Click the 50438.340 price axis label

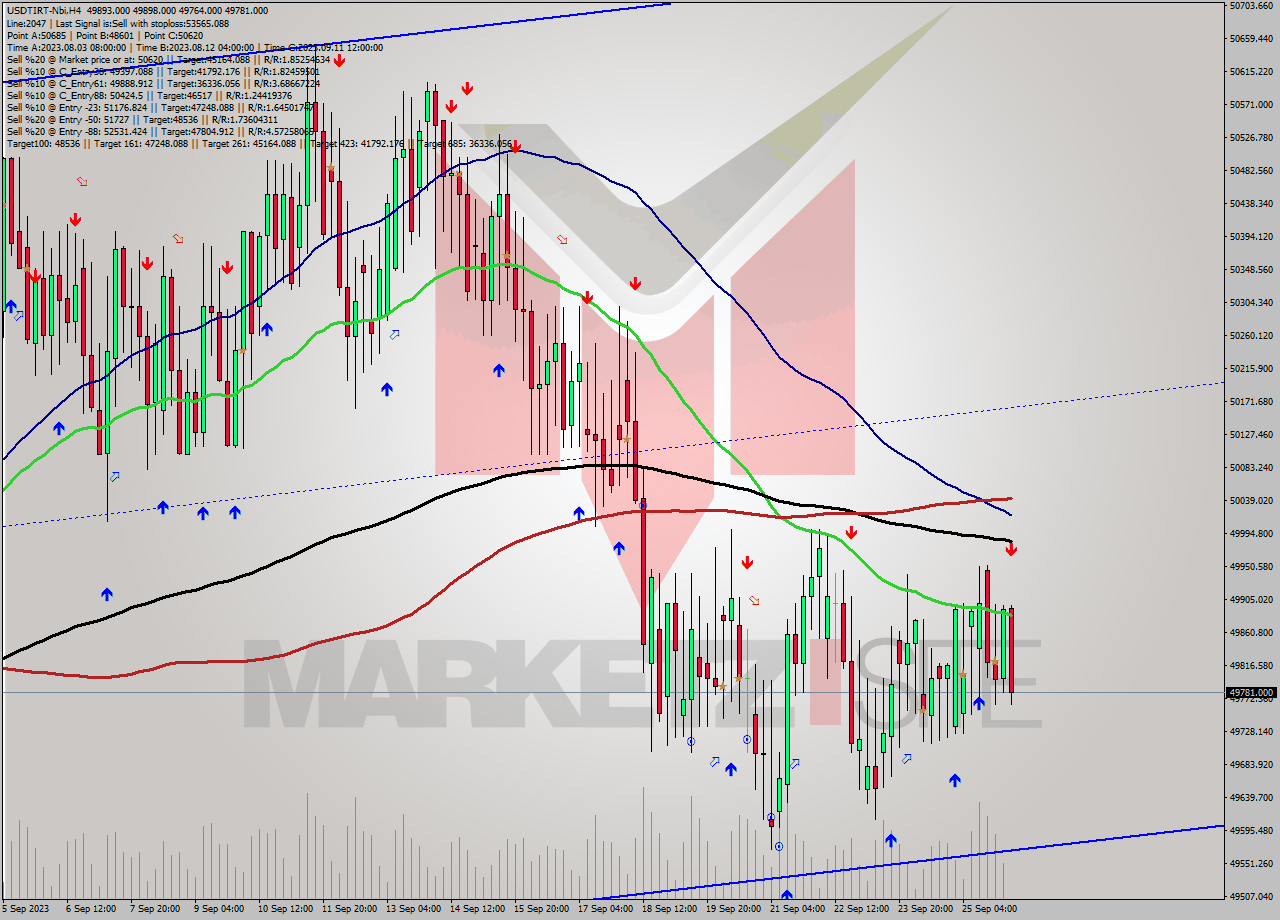click(x=1251, y=203)
